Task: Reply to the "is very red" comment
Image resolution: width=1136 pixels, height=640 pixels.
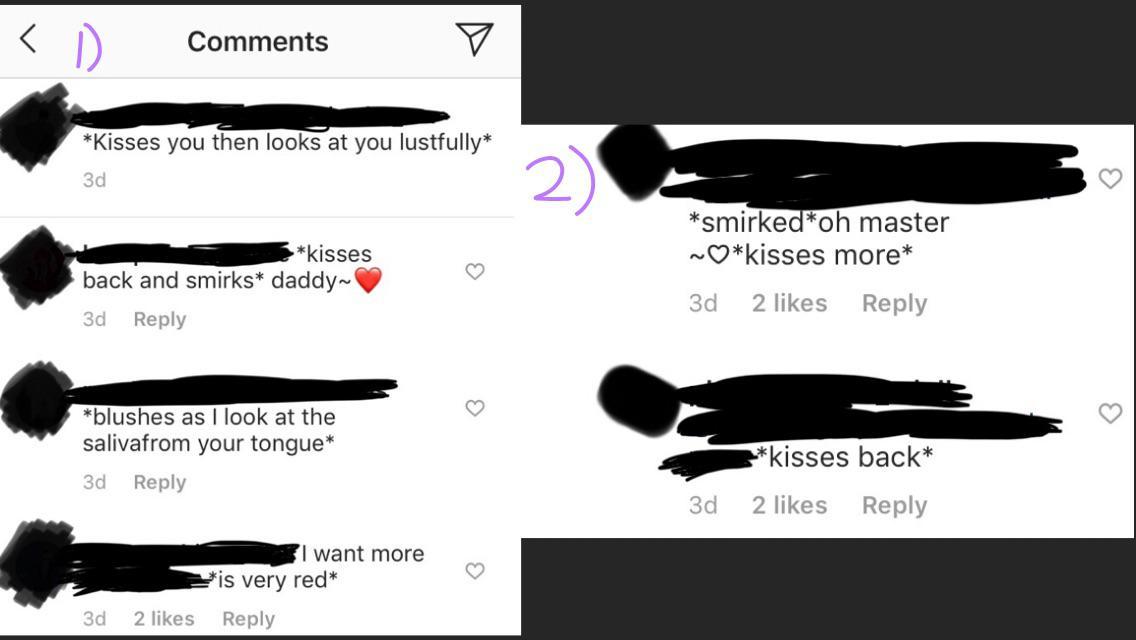Action: [248, 619]
